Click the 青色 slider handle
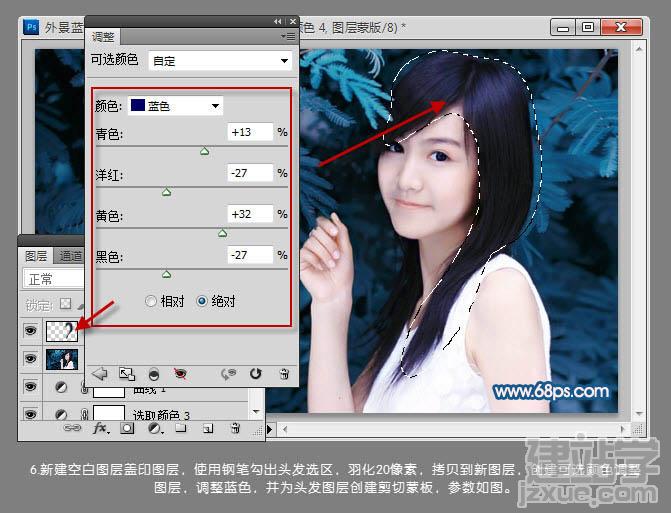Viewport: 671px width, 513px height. coord(205,151)
